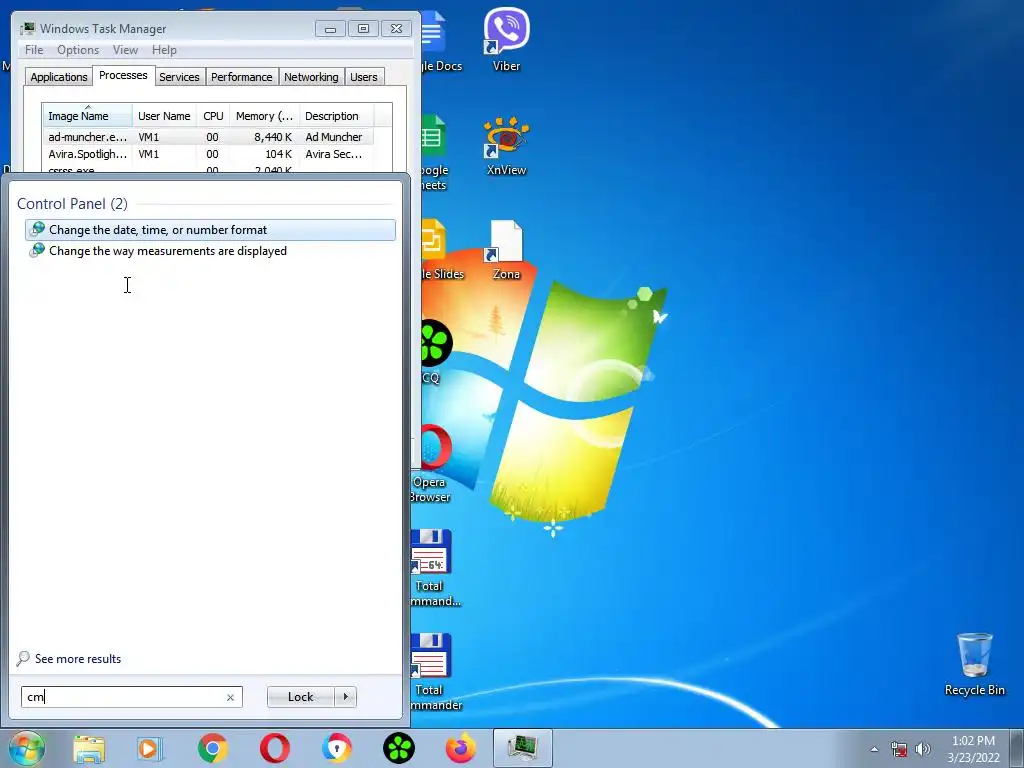Minimize the Windows Task Manager window
This screenshot has height=768, width=1024.
pos(330,29)
